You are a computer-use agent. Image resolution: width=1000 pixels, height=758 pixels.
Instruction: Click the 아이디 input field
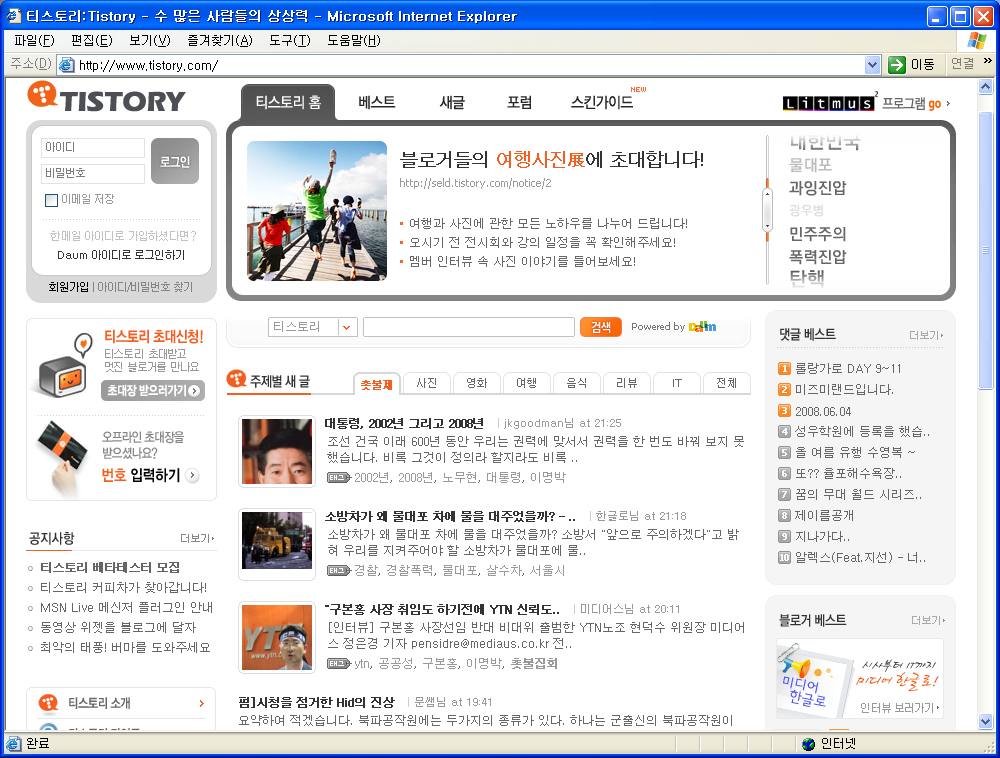coord(93,147)
